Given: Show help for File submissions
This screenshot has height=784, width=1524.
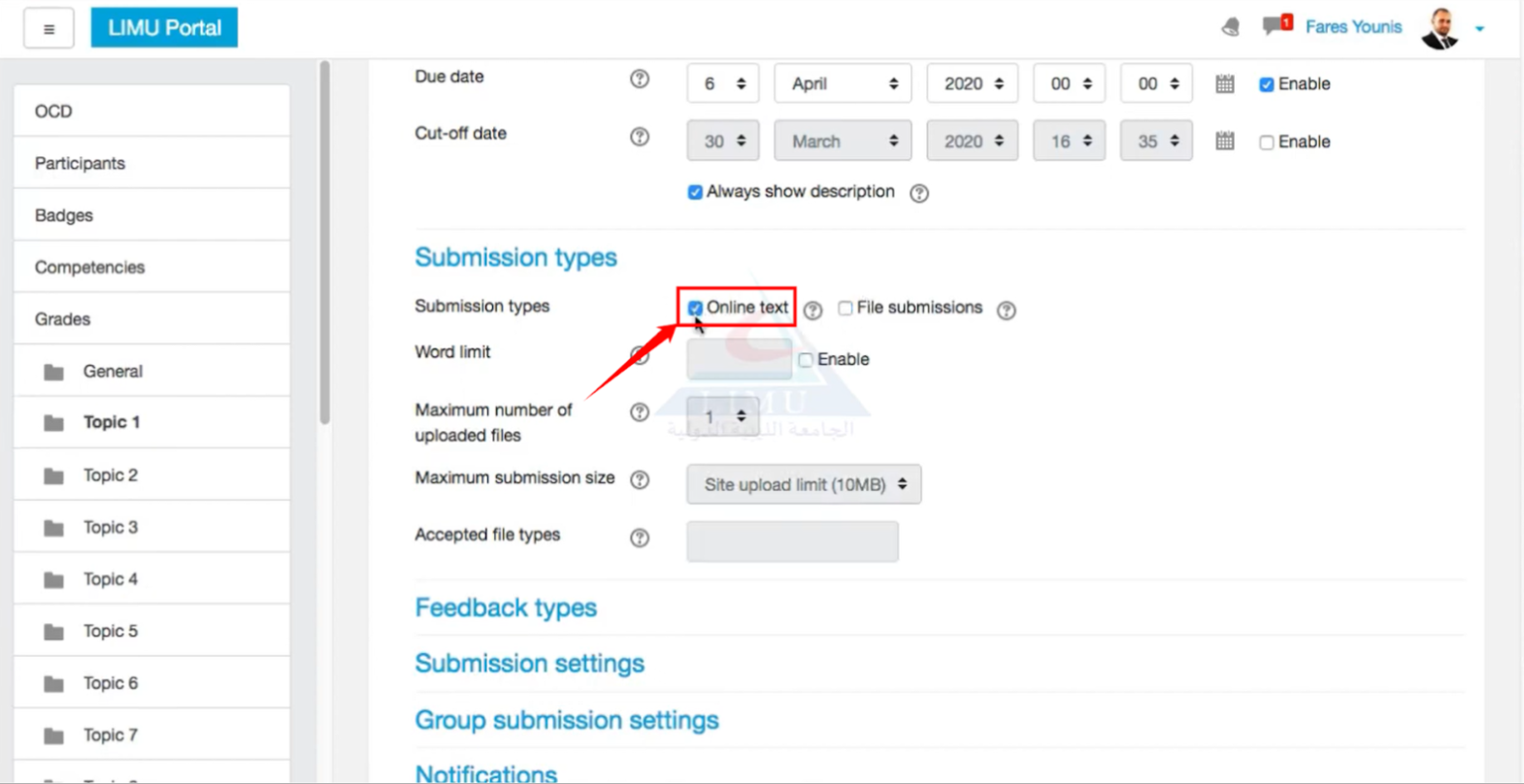Looking at the screenshot, I should [1007, 310].
